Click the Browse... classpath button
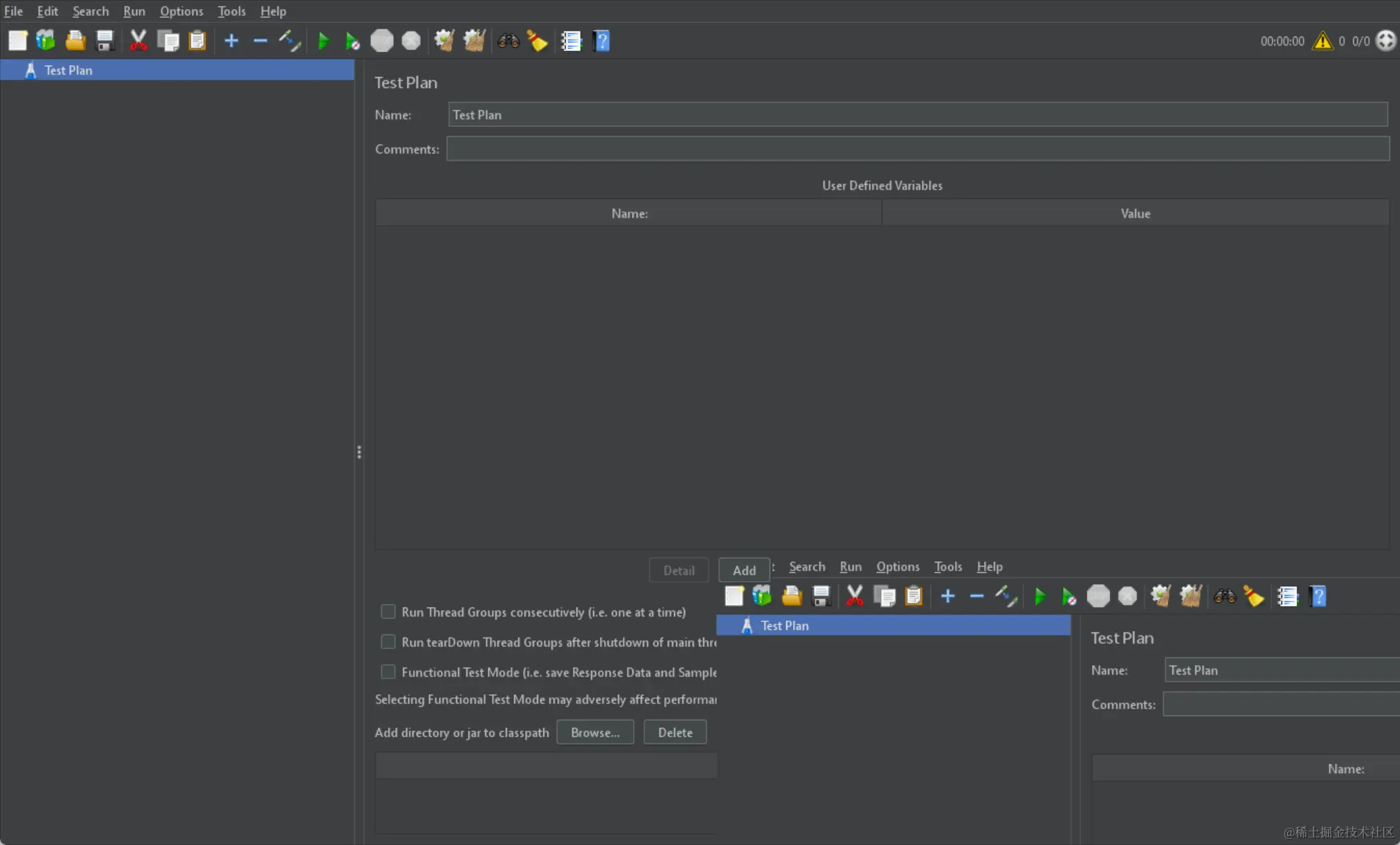Image resolution: width=1400 pixels, height=845 pixels. pyautogui.click(x=594, y=732)
